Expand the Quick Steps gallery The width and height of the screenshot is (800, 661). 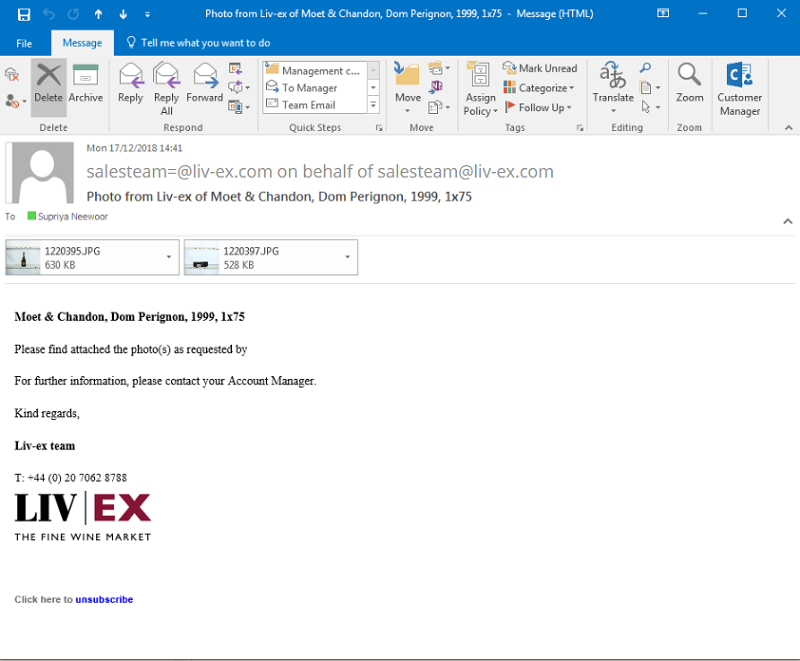(x=373, y=105)
